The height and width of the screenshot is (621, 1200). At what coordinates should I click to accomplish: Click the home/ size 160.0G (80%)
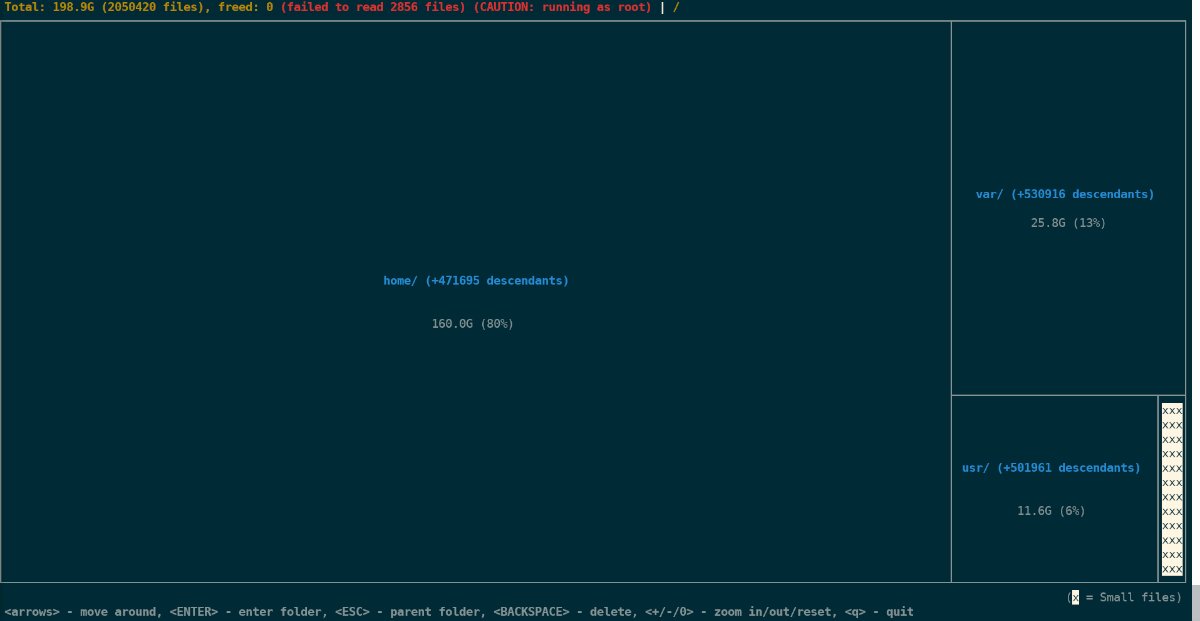[473, 324]
